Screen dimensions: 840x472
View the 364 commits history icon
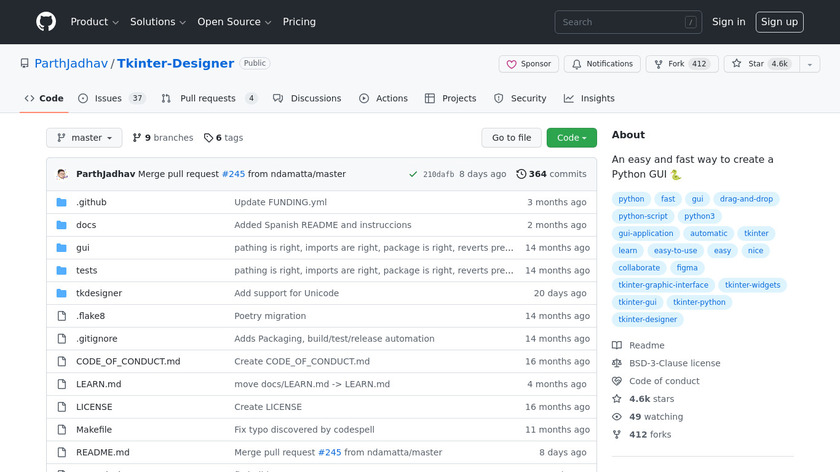tap(521, 174)
